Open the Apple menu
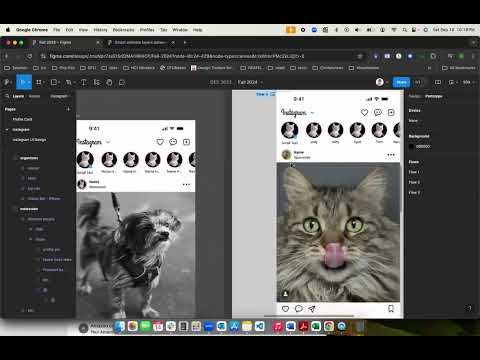Image resolution: width=480 pixels, height=360 pixels. 8,30
